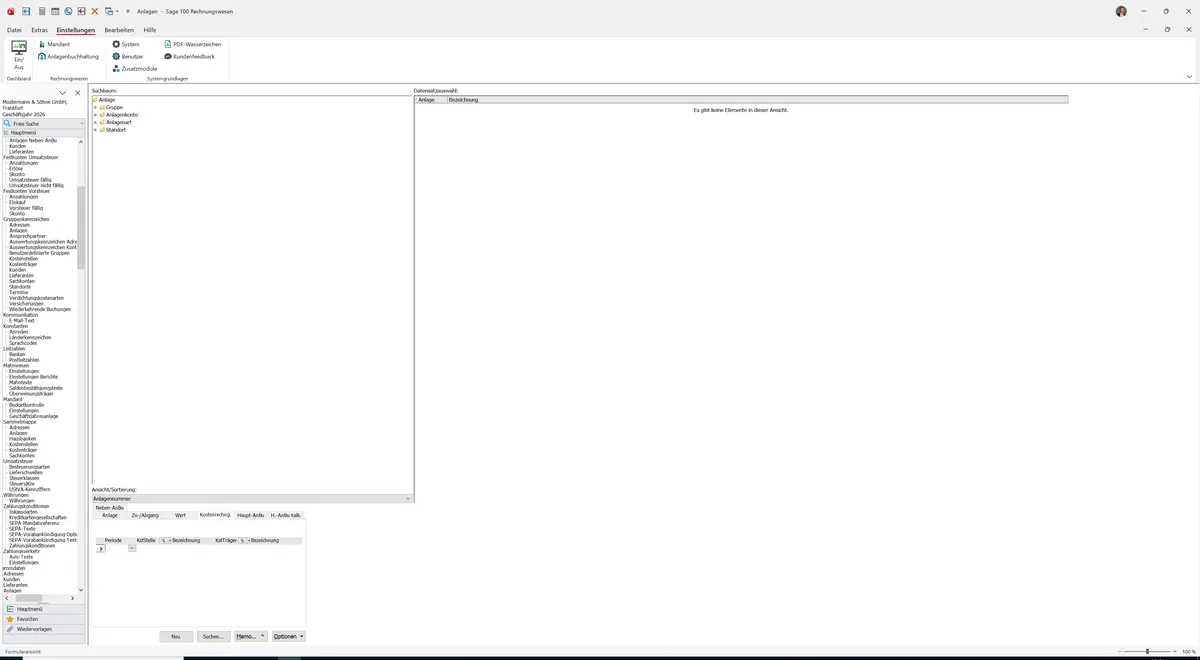Click the sidebar vertical scrollbar
This screenshot has width=1200, height=660.
[x=81, y=228]
